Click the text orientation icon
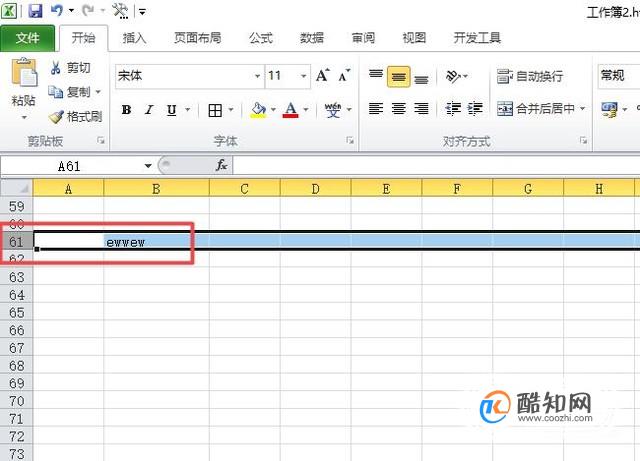 (x=452, y=76)
